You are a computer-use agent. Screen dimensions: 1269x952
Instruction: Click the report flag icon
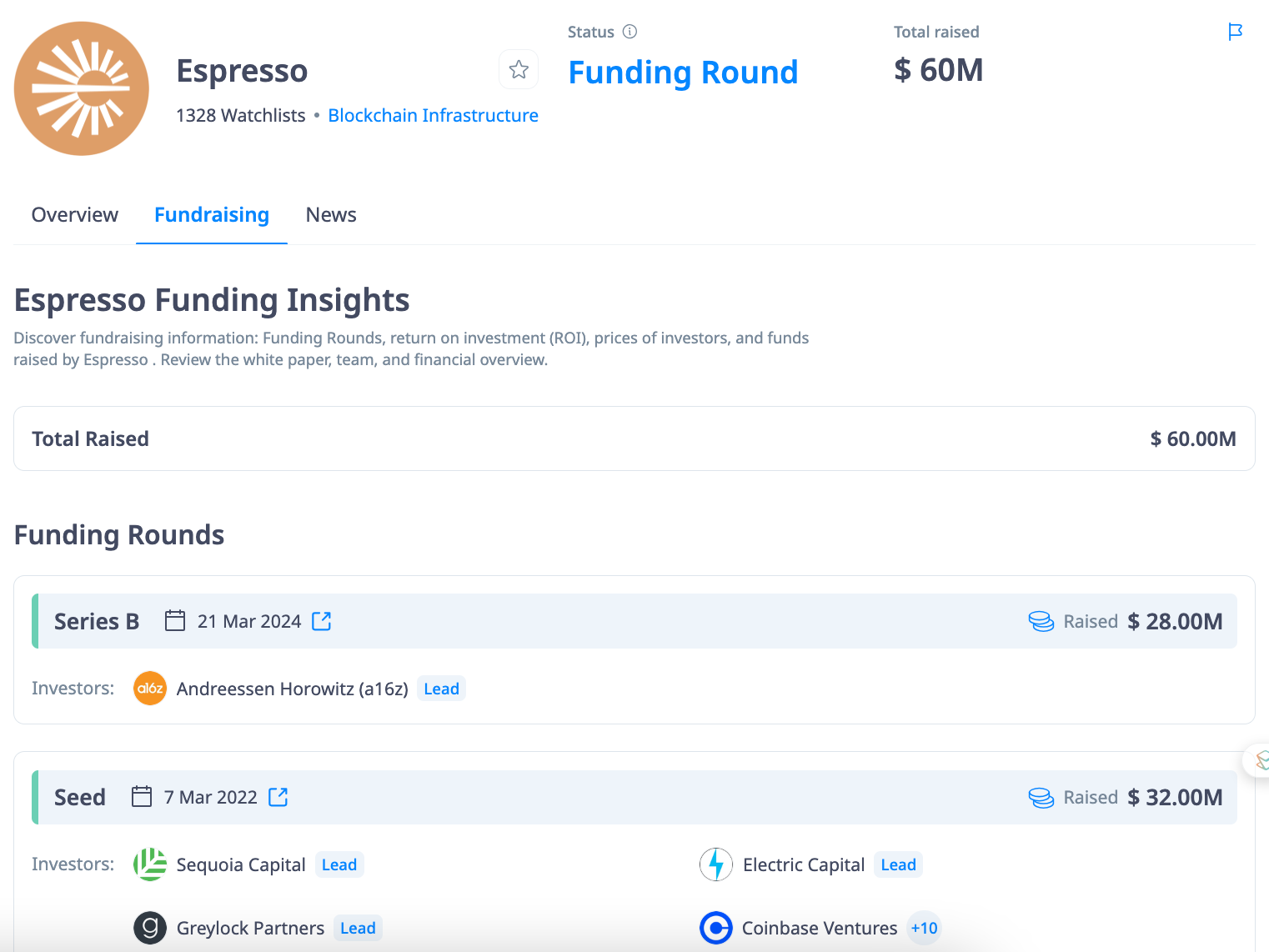(1236, 32)
